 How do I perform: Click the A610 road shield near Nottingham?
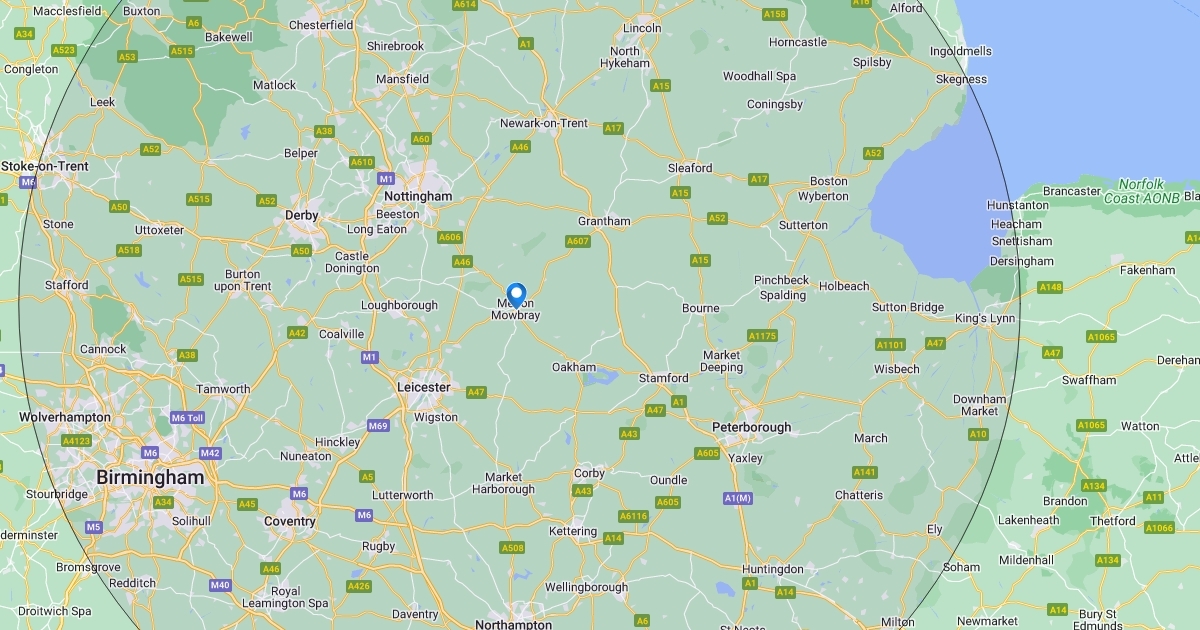(x=361, y=162)
